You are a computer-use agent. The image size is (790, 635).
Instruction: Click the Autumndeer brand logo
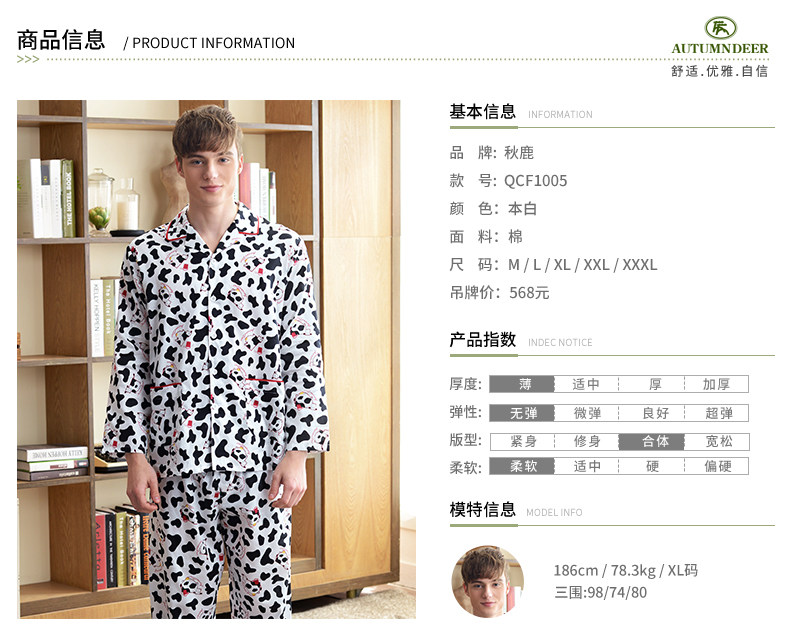(719, 36)
